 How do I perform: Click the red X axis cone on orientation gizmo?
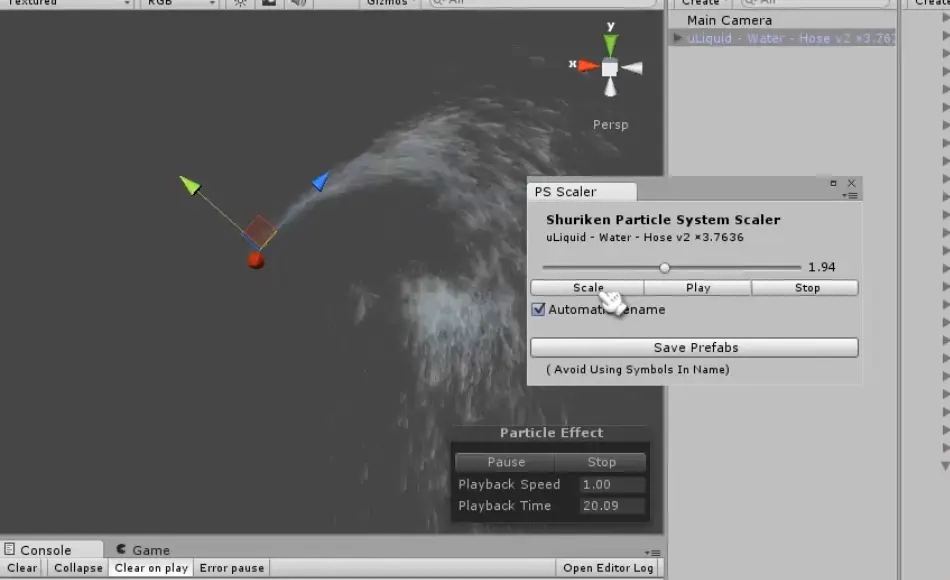pyautogui.click(x=588, y=65)
